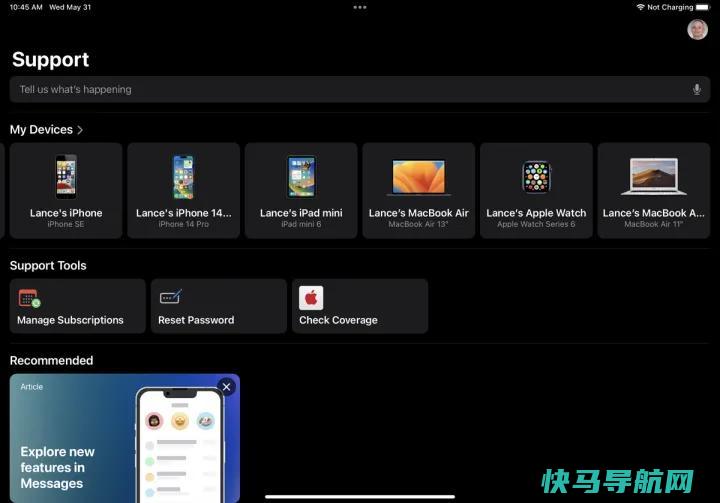Open the Reset Password tool
This screenshot has width=720, height=503.
coord(219,306)
